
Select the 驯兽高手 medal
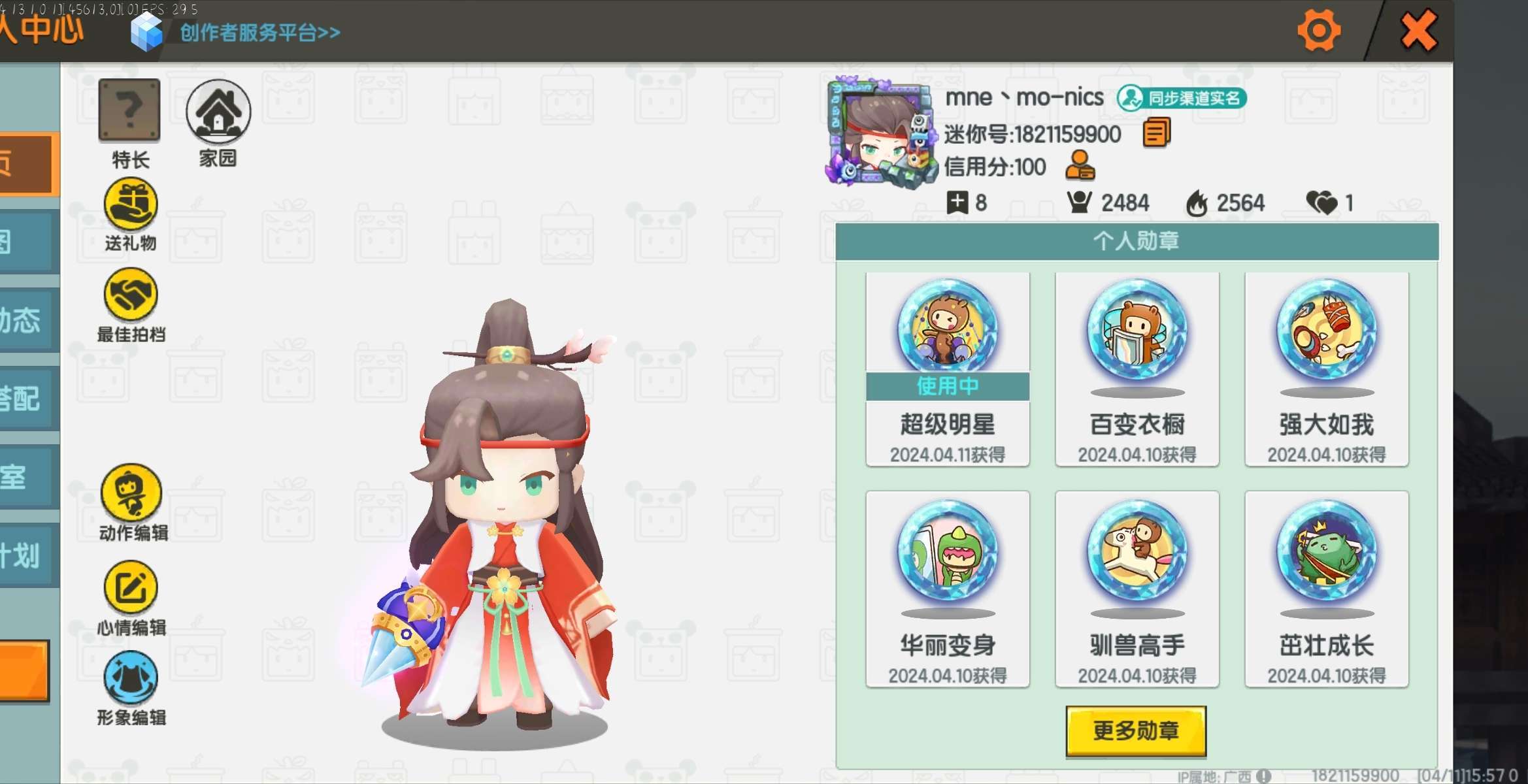tap(1137, 589)
